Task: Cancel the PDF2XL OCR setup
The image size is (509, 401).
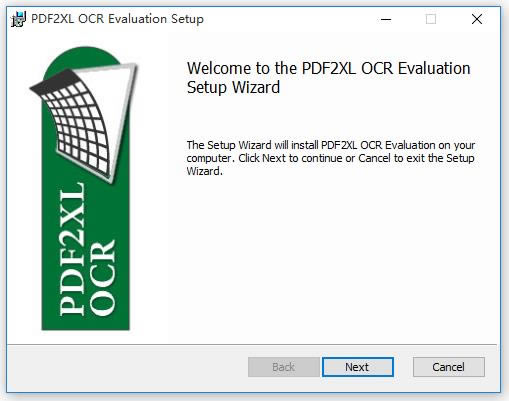Action: (449, 367)
